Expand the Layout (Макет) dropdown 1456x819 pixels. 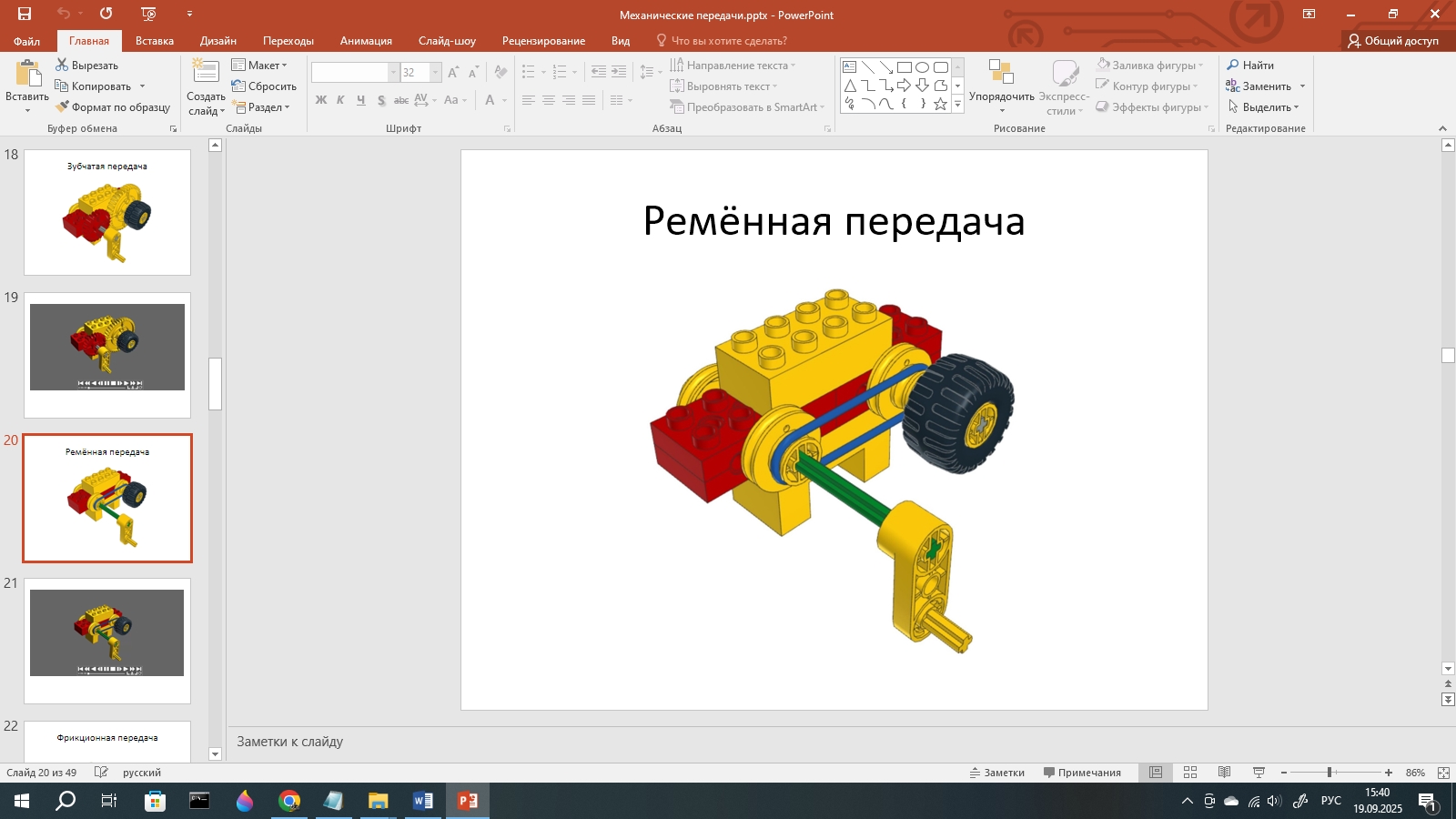(260, 66)
